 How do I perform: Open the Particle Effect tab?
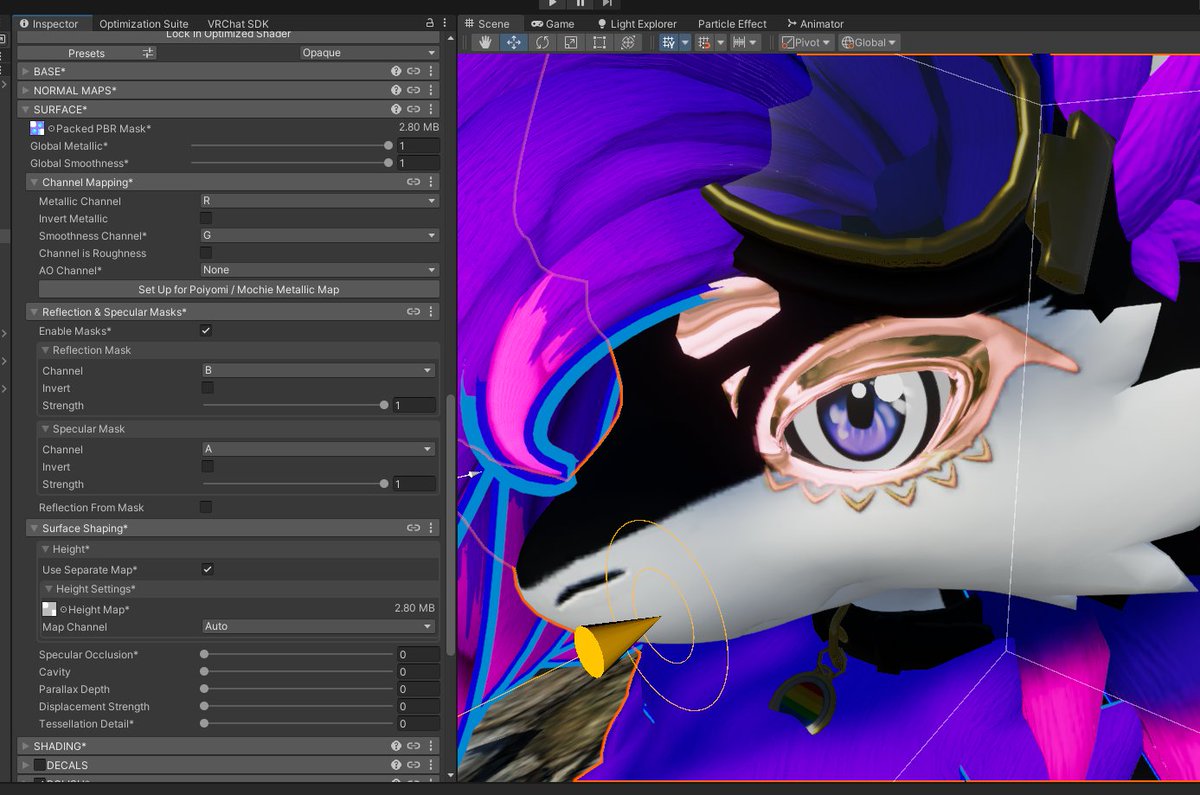[x=732, y=24]
